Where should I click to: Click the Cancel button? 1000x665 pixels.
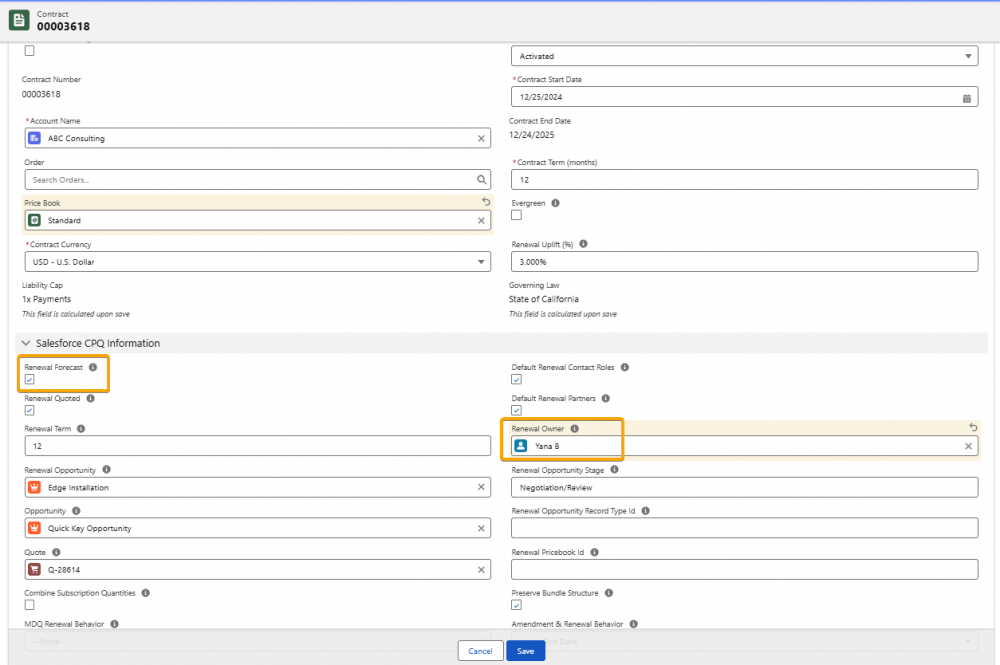(480, 651)
